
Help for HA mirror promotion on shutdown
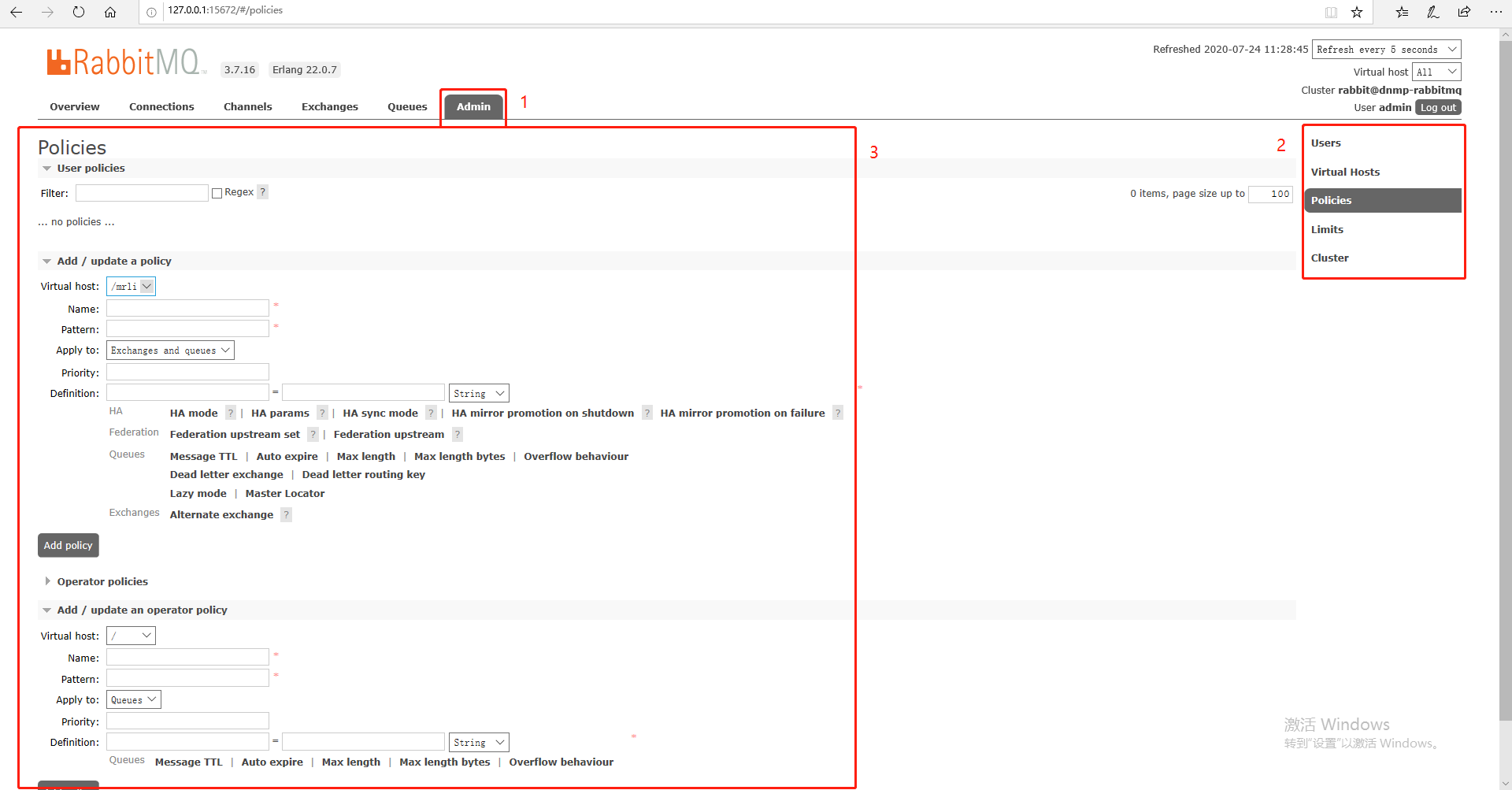click(x=647, y=413)
